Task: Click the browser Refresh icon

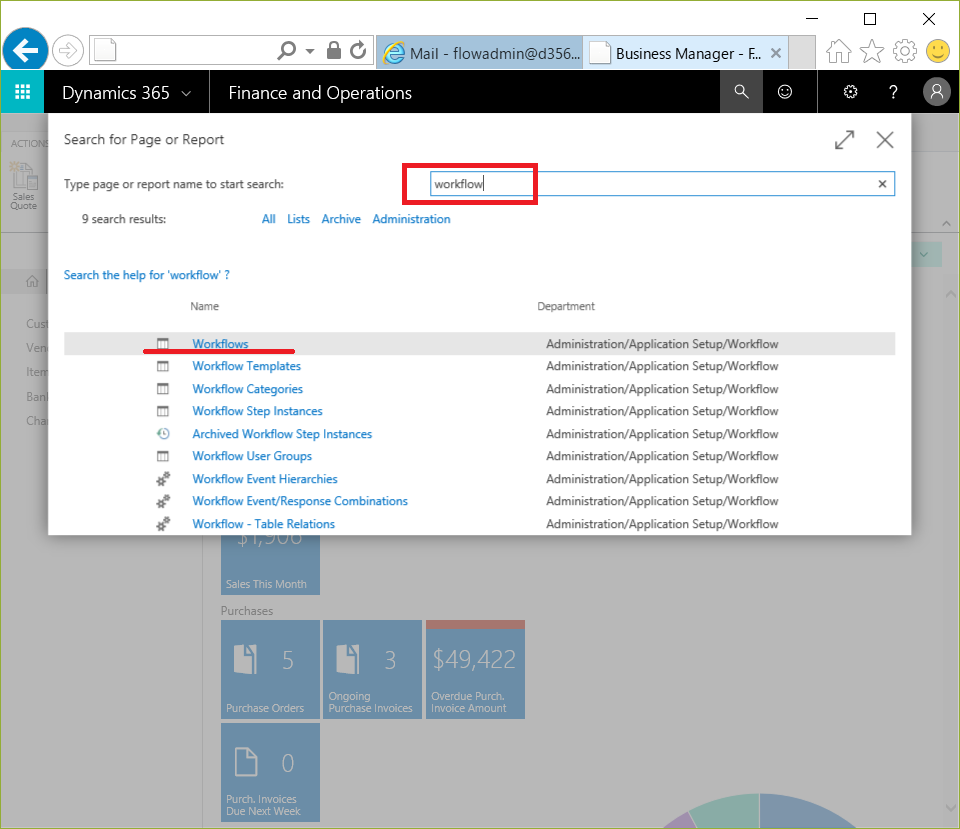Action: pos(358,50)
